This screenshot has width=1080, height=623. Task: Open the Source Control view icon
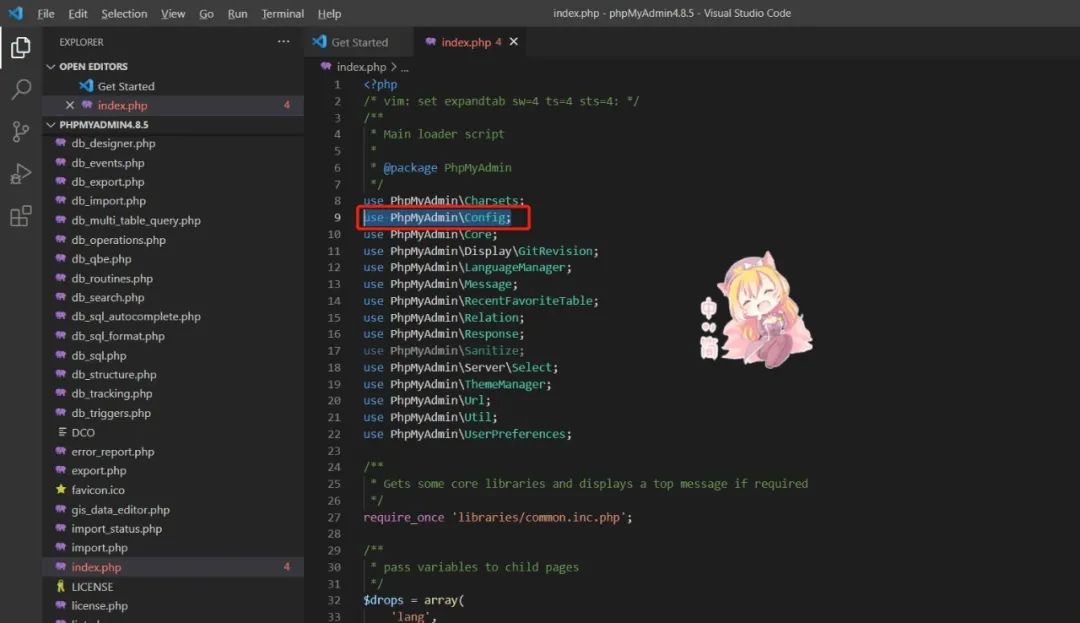pos(21,131)
